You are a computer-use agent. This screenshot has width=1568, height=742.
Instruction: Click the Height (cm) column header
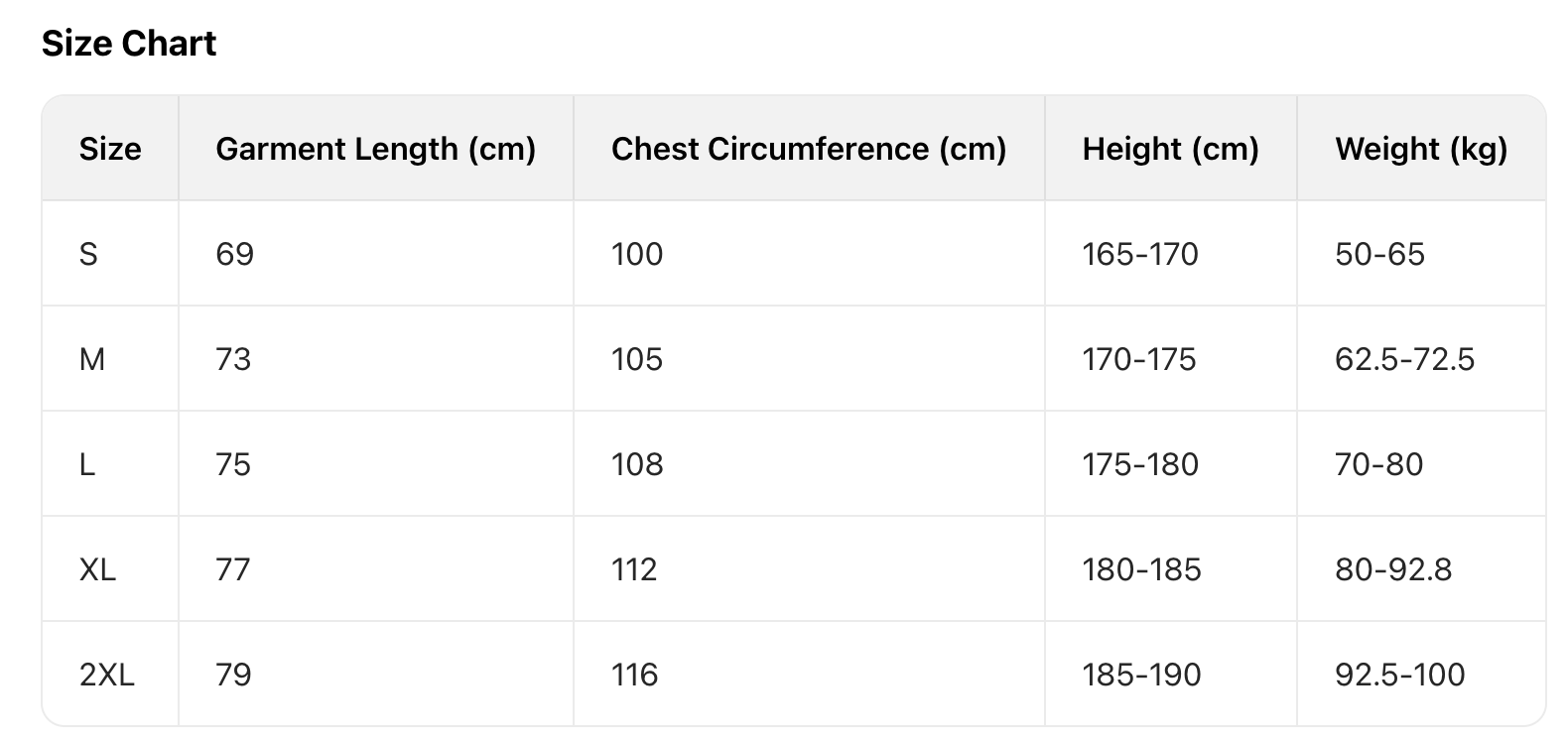pos(1170,149)
